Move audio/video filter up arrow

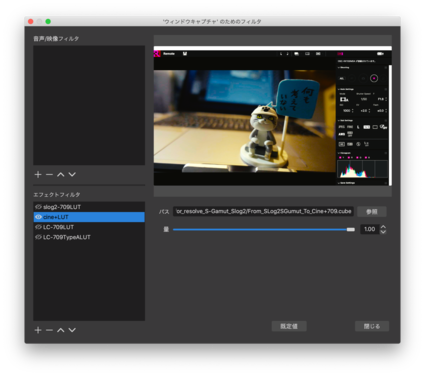pyautogui.click(x=60, y=174)
